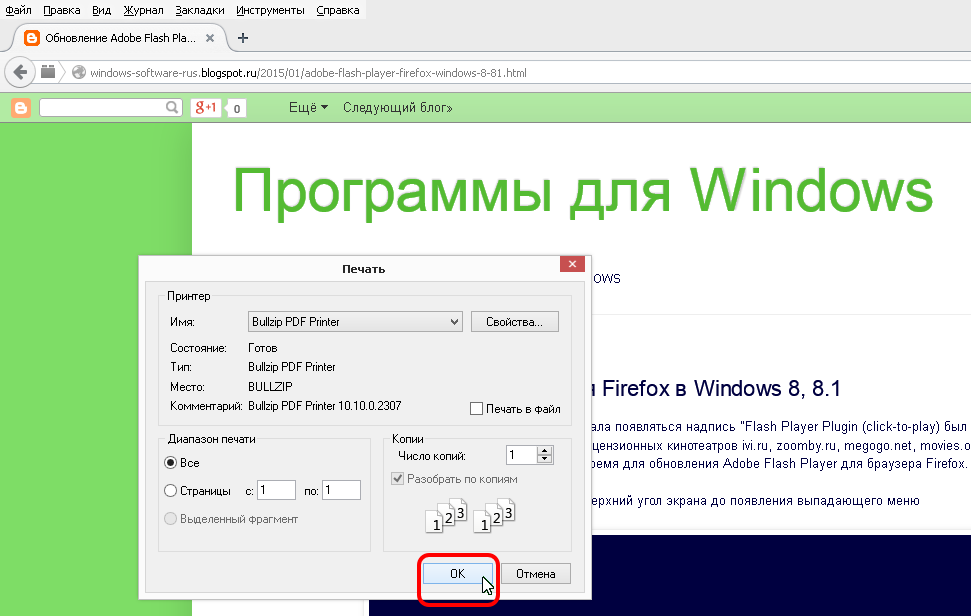Enable the Печать в файл checkbox
Image resolution: width=971 pixels, height=616 pixels.
pos(476,409)
